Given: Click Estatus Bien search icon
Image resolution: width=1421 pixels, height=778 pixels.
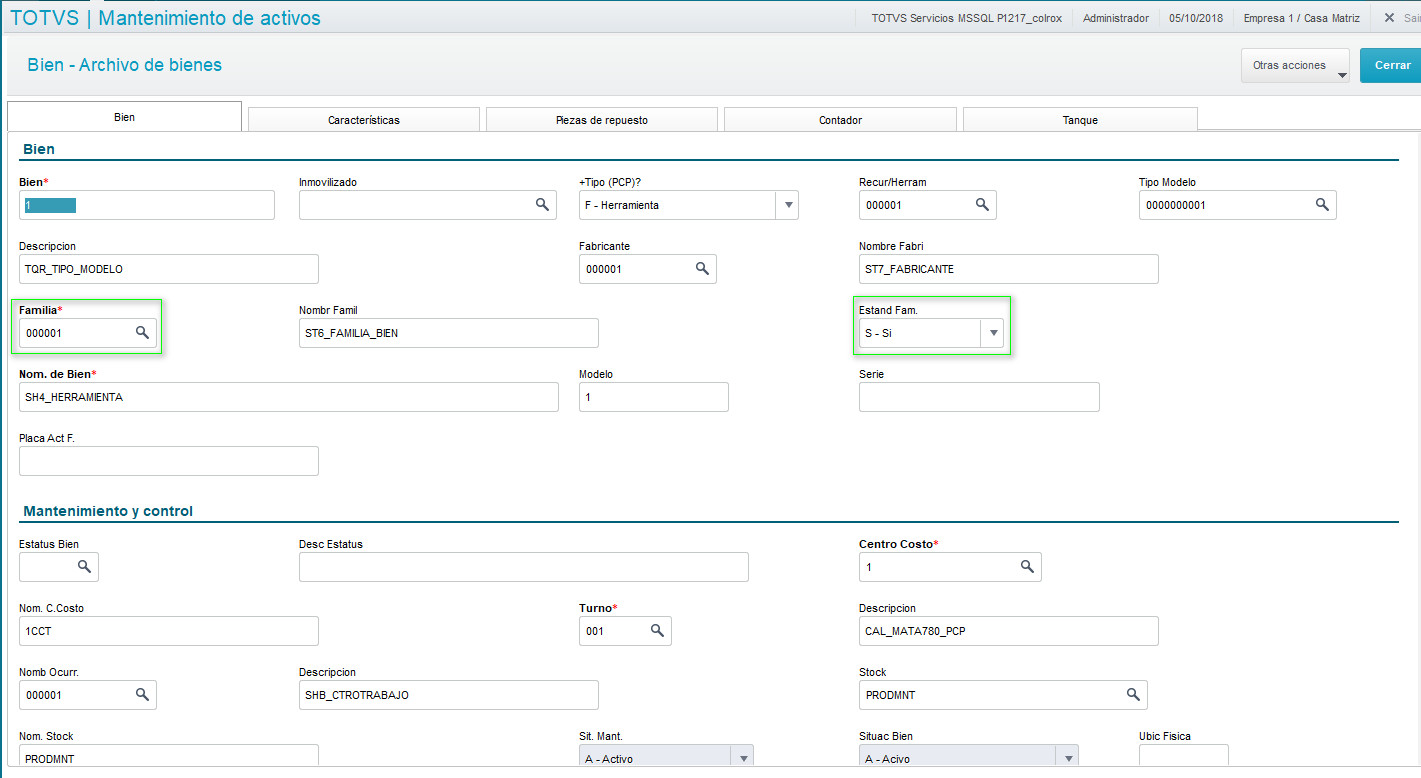Looking at the screenshot, I should [85, 567].
